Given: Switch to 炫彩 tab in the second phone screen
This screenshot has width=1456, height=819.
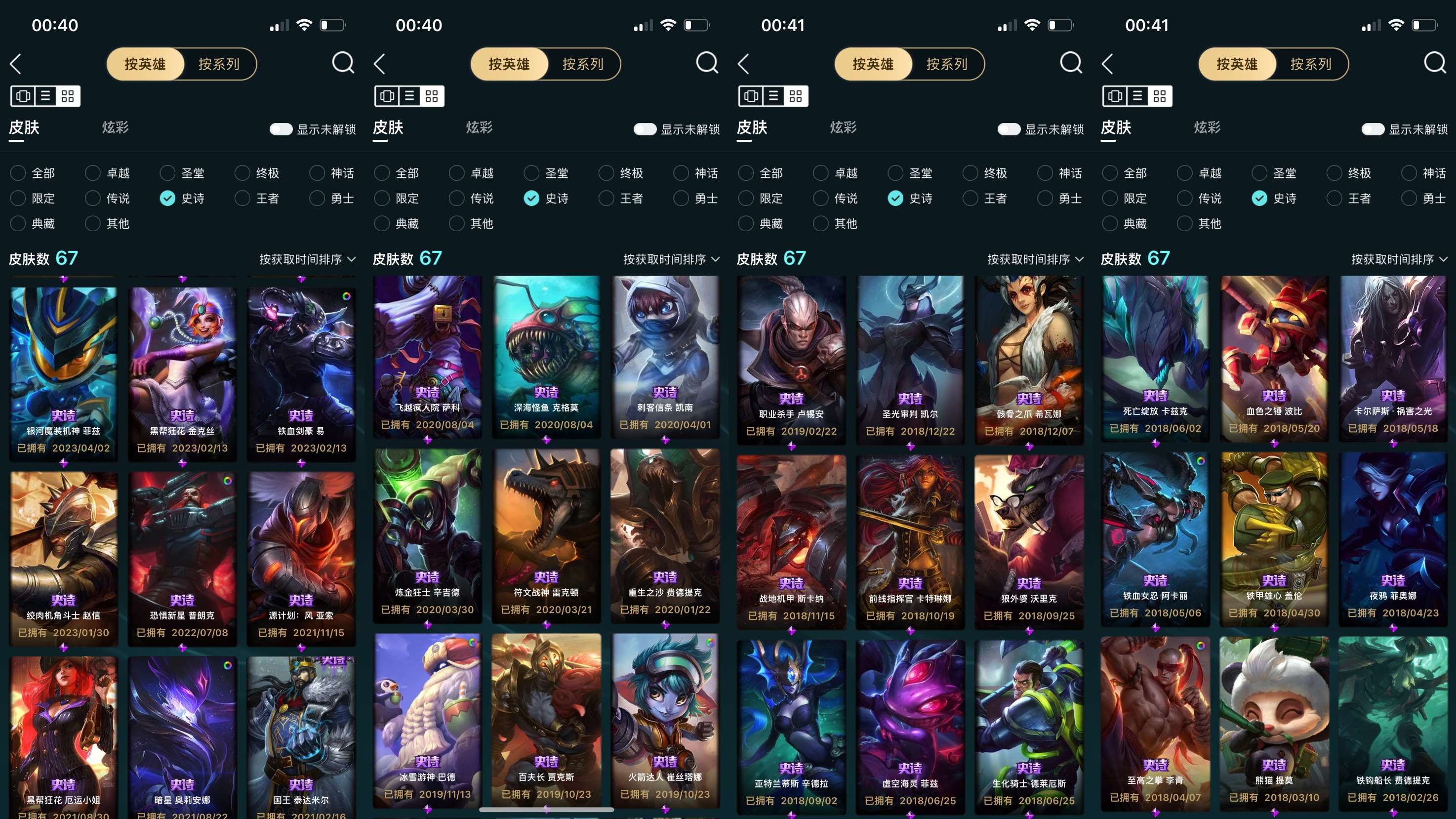Looking at the screenshot, I should point(479,128).
